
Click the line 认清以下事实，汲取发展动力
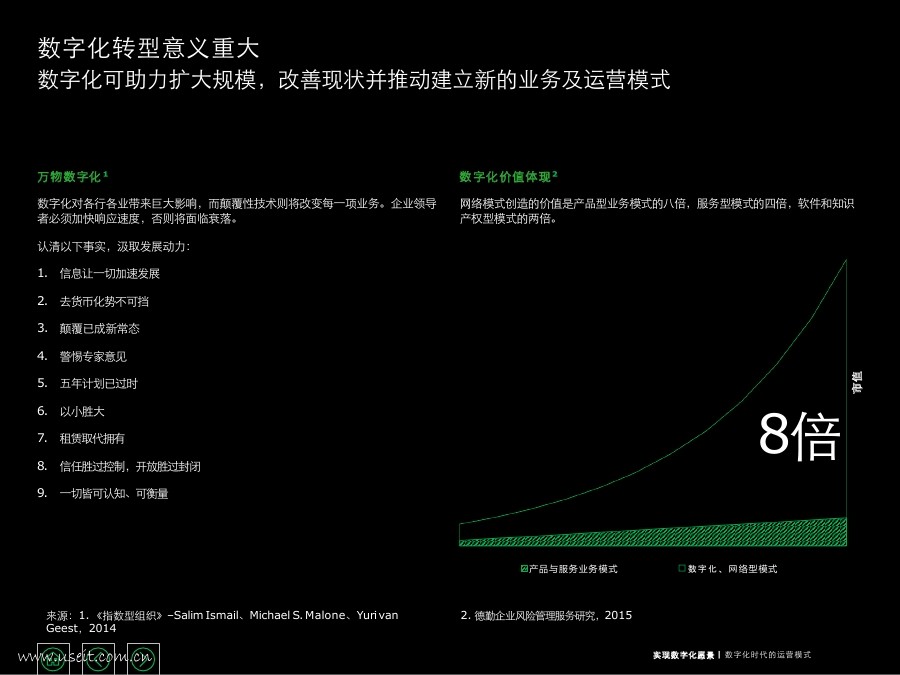(114, 246)
